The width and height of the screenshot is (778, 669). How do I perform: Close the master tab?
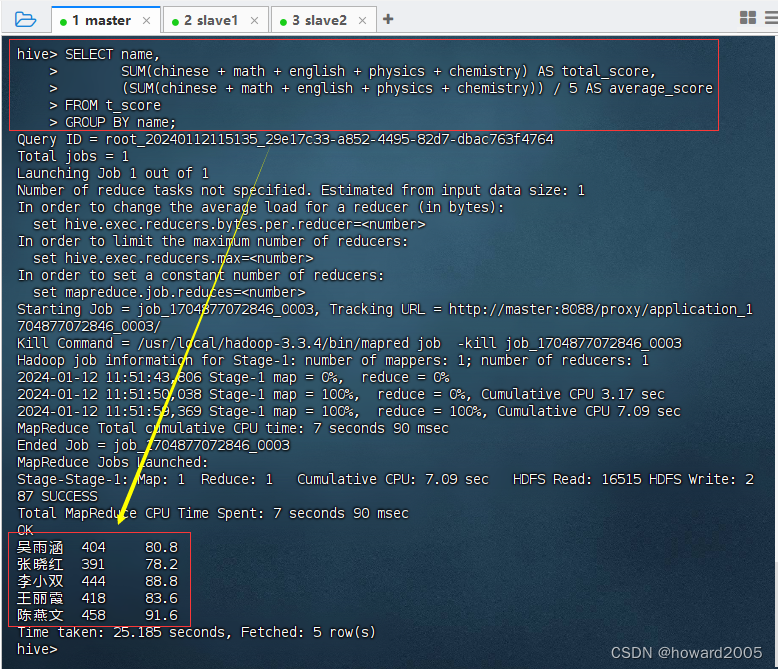[x=146, y=20]
